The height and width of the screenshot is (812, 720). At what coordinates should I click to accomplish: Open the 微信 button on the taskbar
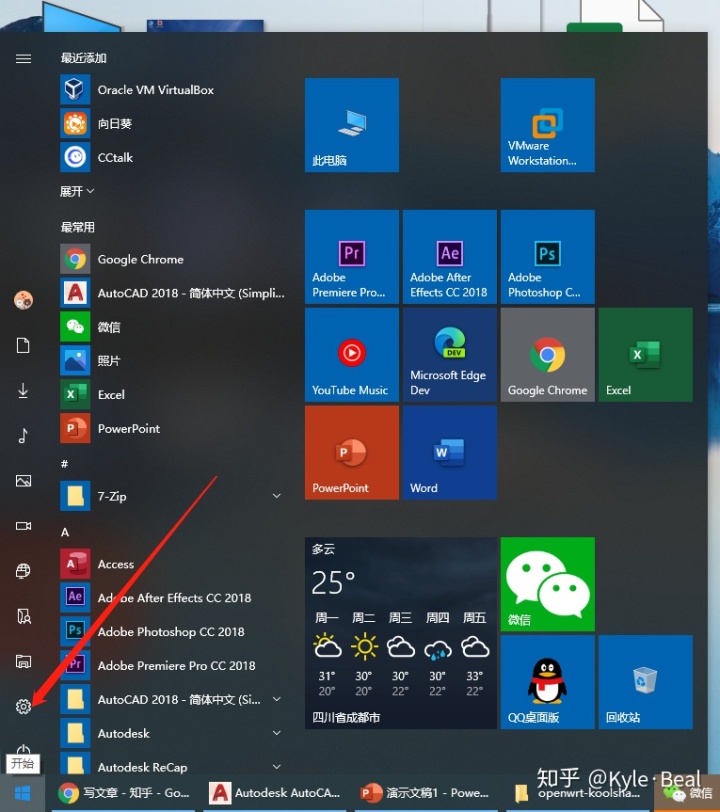tap(687, 793)
